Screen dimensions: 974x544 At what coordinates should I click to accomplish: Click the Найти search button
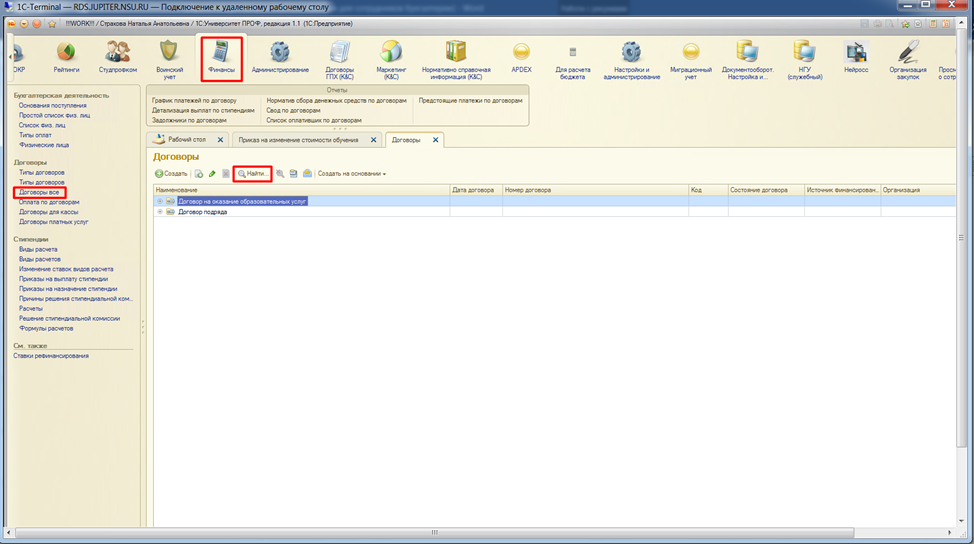click(252, 174)
